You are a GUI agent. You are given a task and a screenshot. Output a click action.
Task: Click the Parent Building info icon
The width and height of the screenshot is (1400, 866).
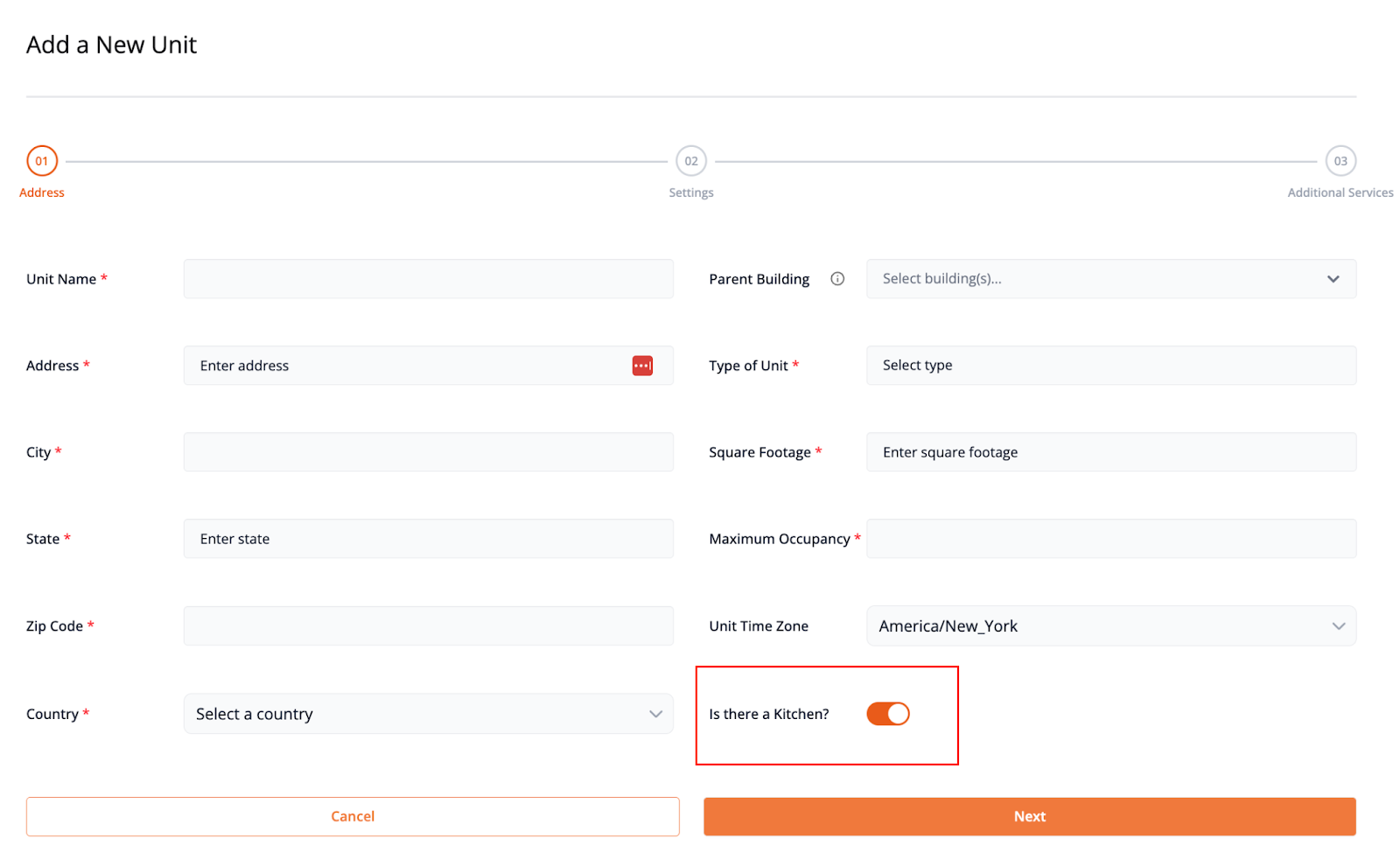point(837,279)
